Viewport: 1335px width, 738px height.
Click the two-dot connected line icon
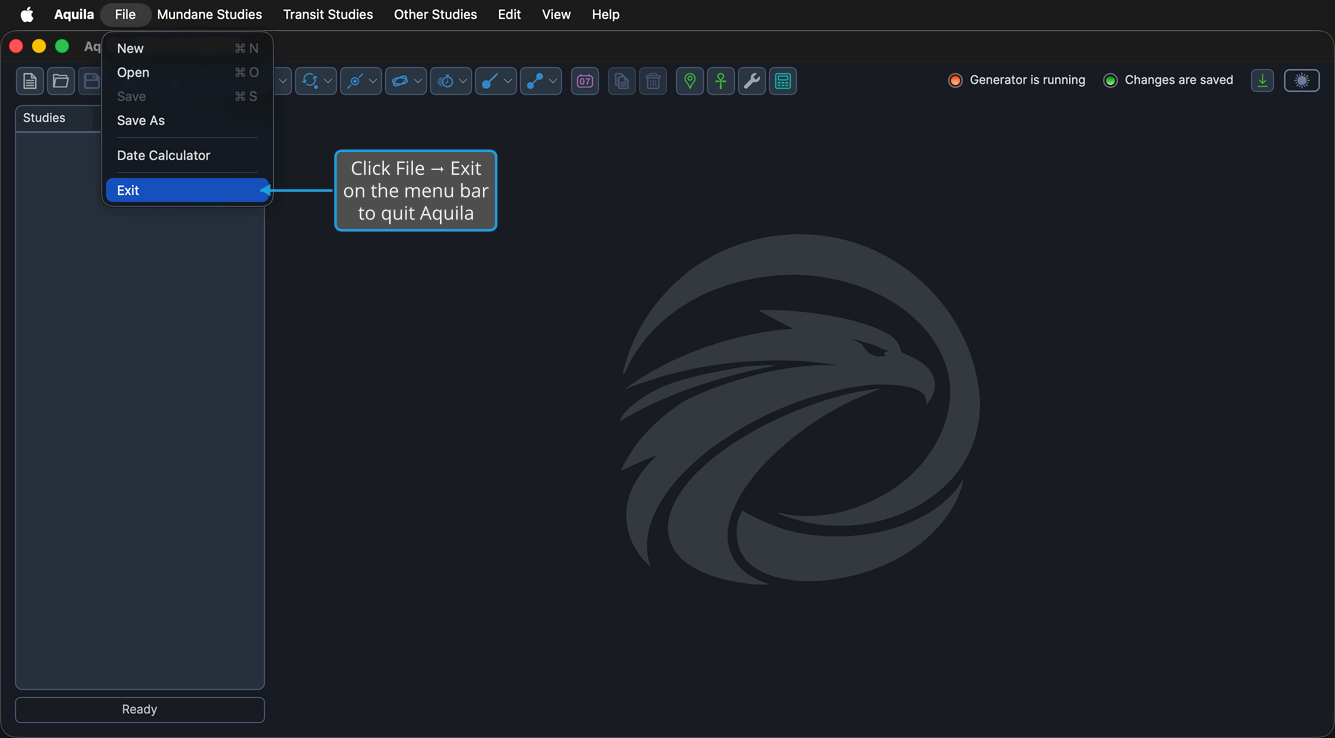[534, 81]
